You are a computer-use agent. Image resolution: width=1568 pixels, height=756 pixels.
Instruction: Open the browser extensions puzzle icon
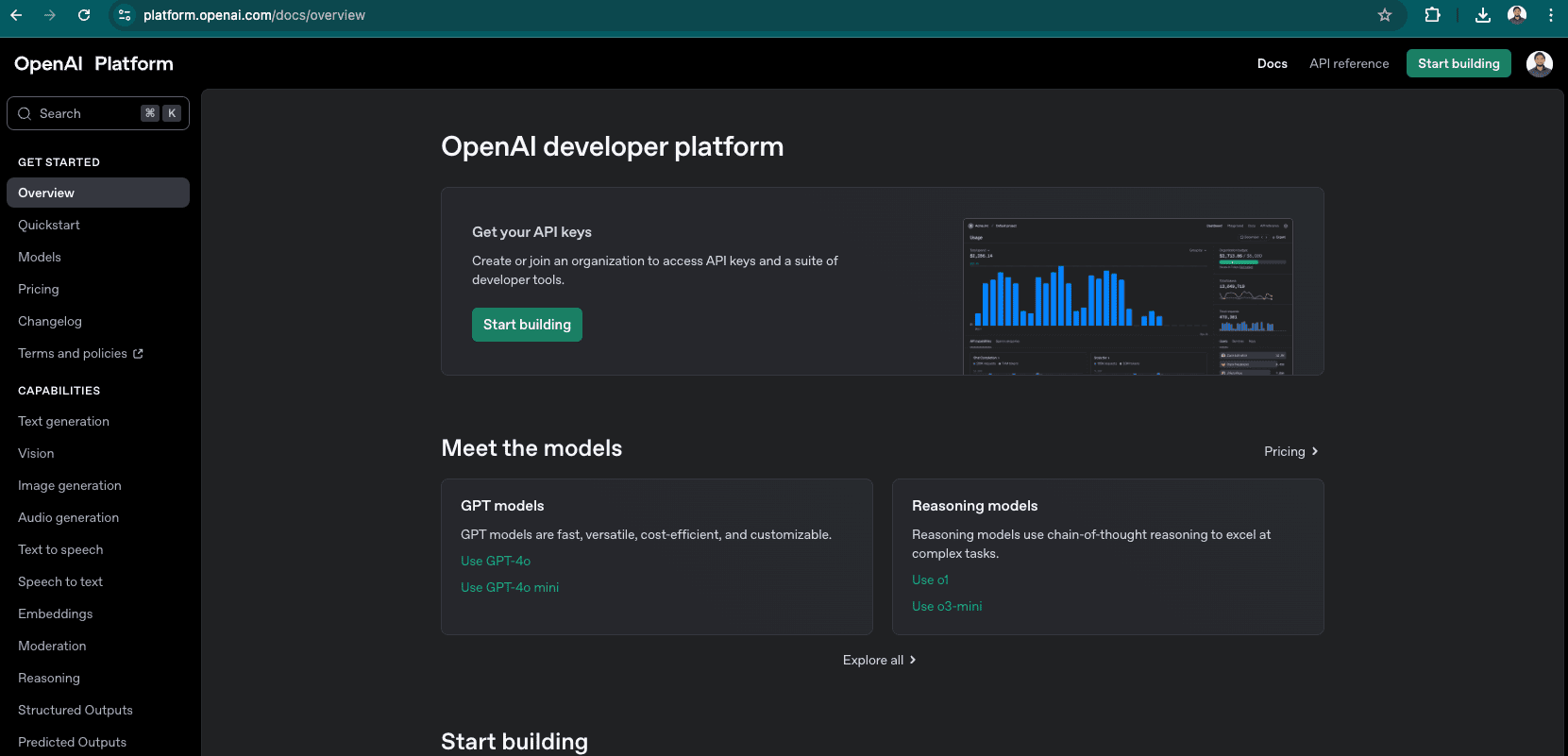tap(1432, 15)
